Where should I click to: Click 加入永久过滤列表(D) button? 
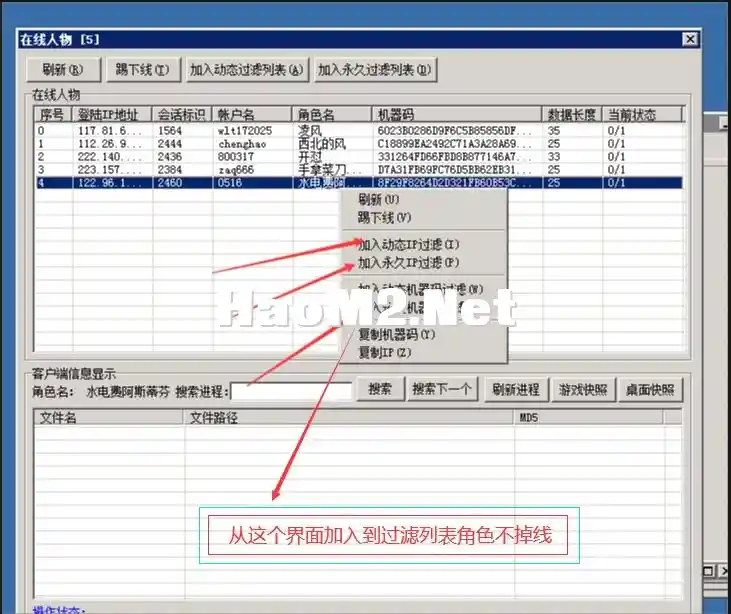375,70
